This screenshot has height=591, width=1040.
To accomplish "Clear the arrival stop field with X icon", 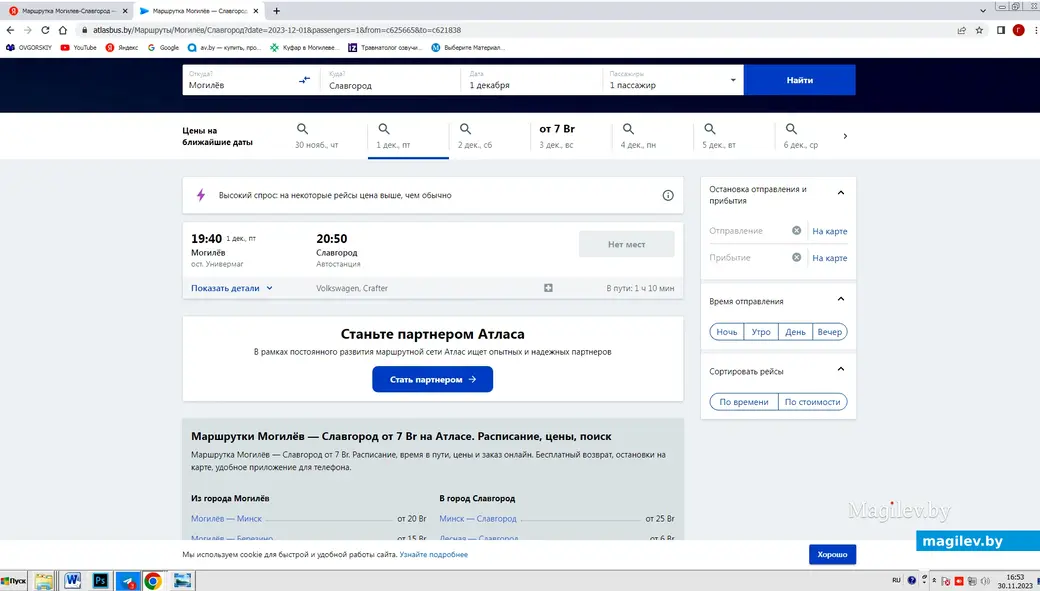I will coord(797,258).
